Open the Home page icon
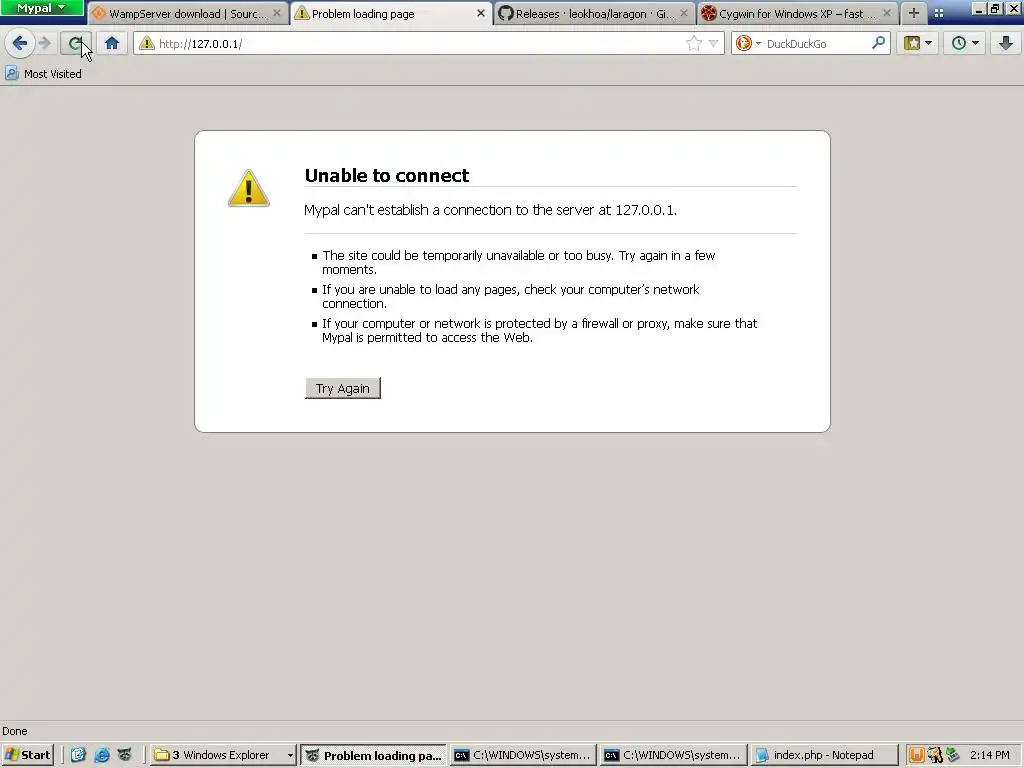The width and height of the screenshot is (1024, 768). click(x=112, y=44)
